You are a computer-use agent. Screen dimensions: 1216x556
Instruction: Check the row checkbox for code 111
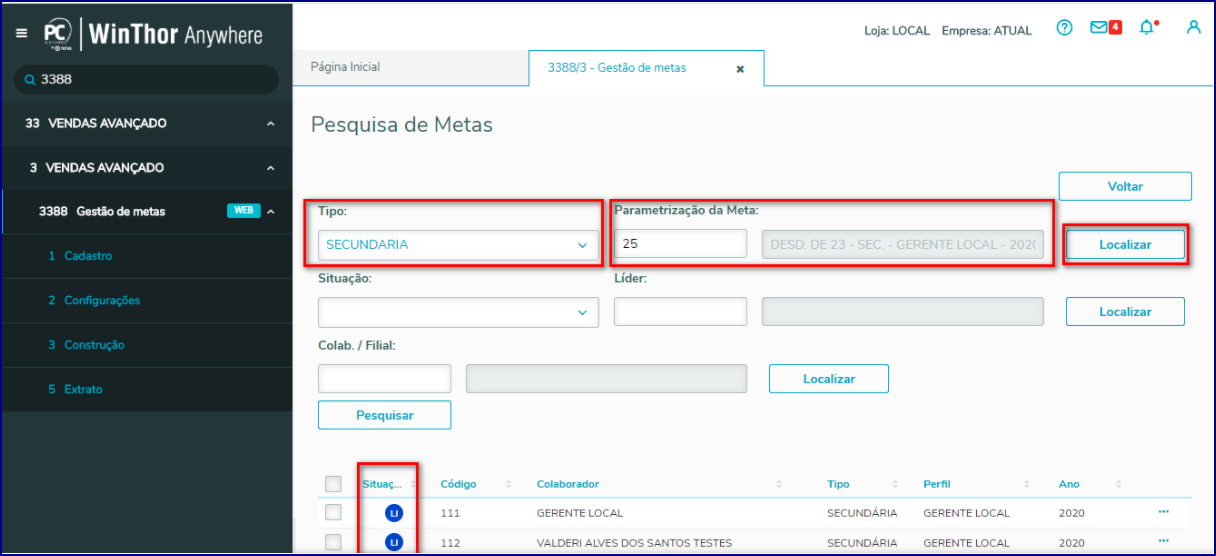[333, 513]
